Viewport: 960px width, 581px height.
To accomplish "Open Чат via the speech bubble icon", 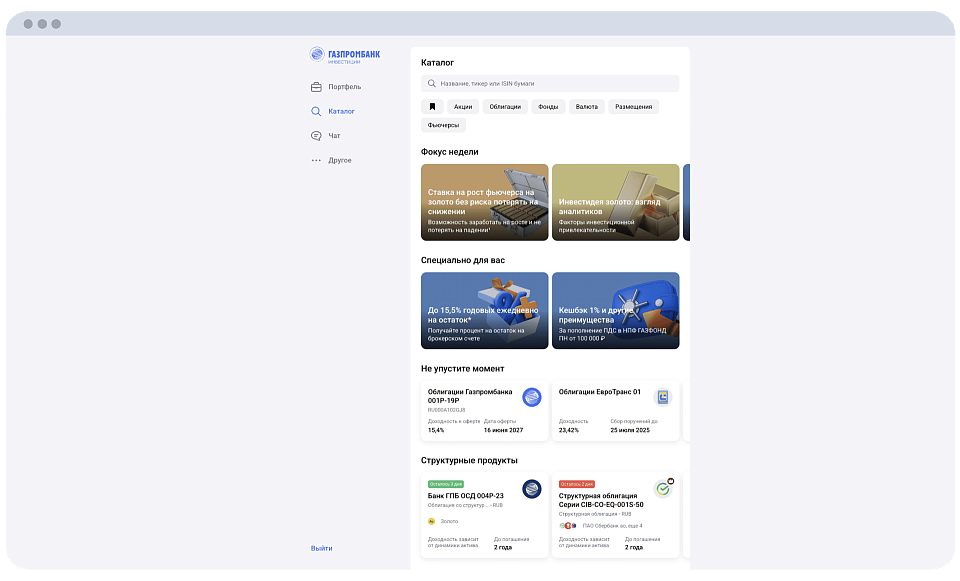I will (316, 136).
